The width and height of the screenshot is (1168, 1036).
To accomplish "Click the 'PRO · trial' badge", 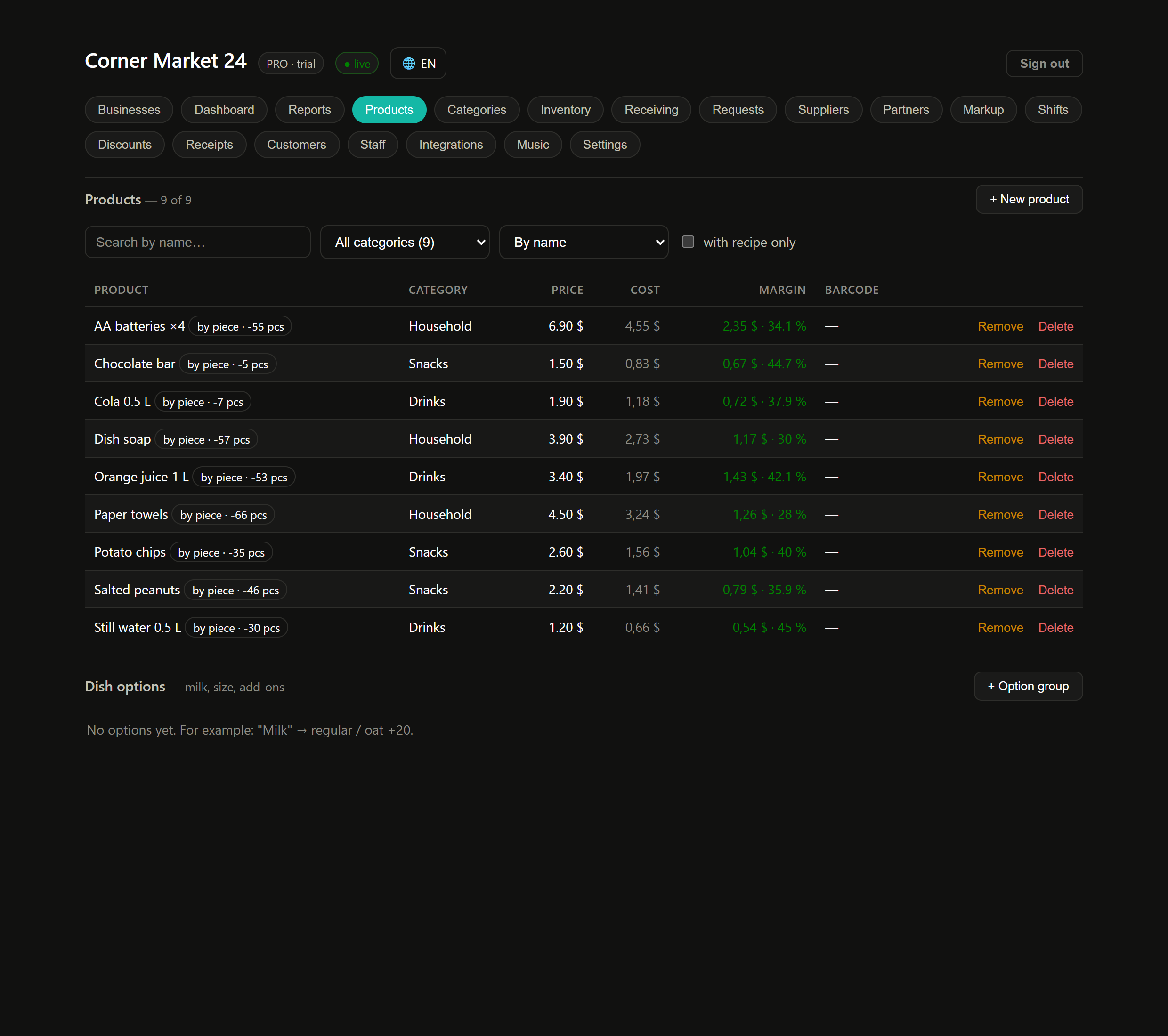I will pos(291,64).
